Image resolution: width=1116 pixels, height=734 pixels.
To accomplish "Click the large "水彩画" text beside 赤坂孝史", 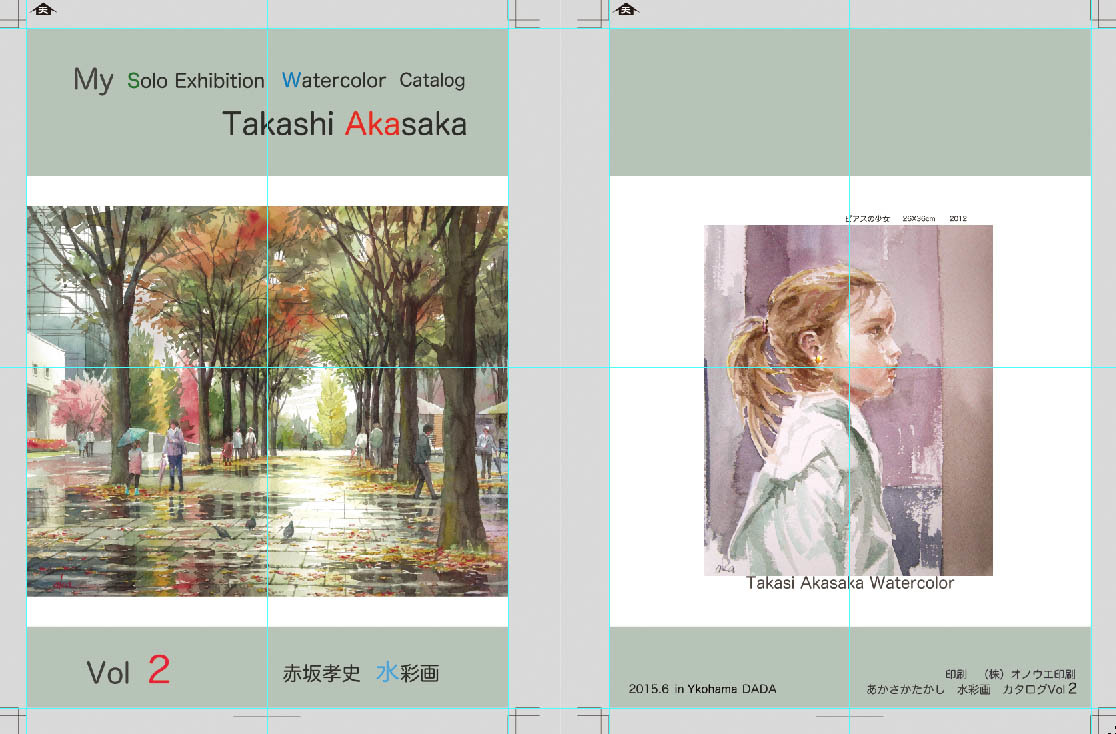I will [x=408, y=672].
